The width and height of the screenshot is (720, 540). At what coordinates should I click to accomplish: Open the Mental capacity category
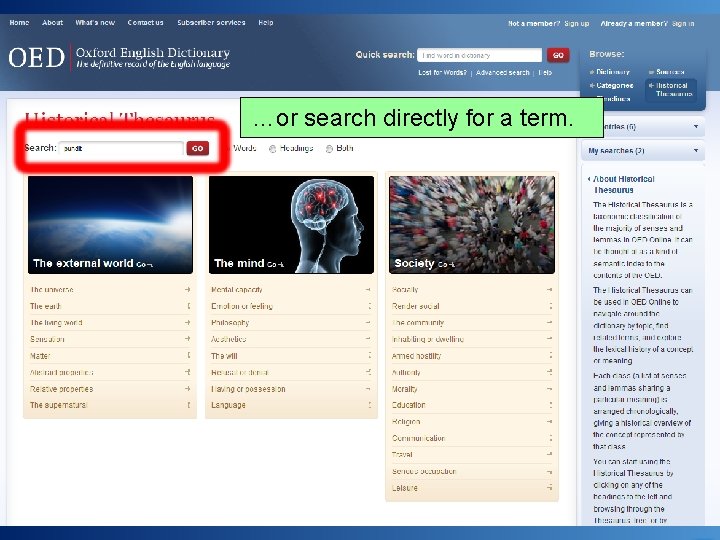coord(236,290)
